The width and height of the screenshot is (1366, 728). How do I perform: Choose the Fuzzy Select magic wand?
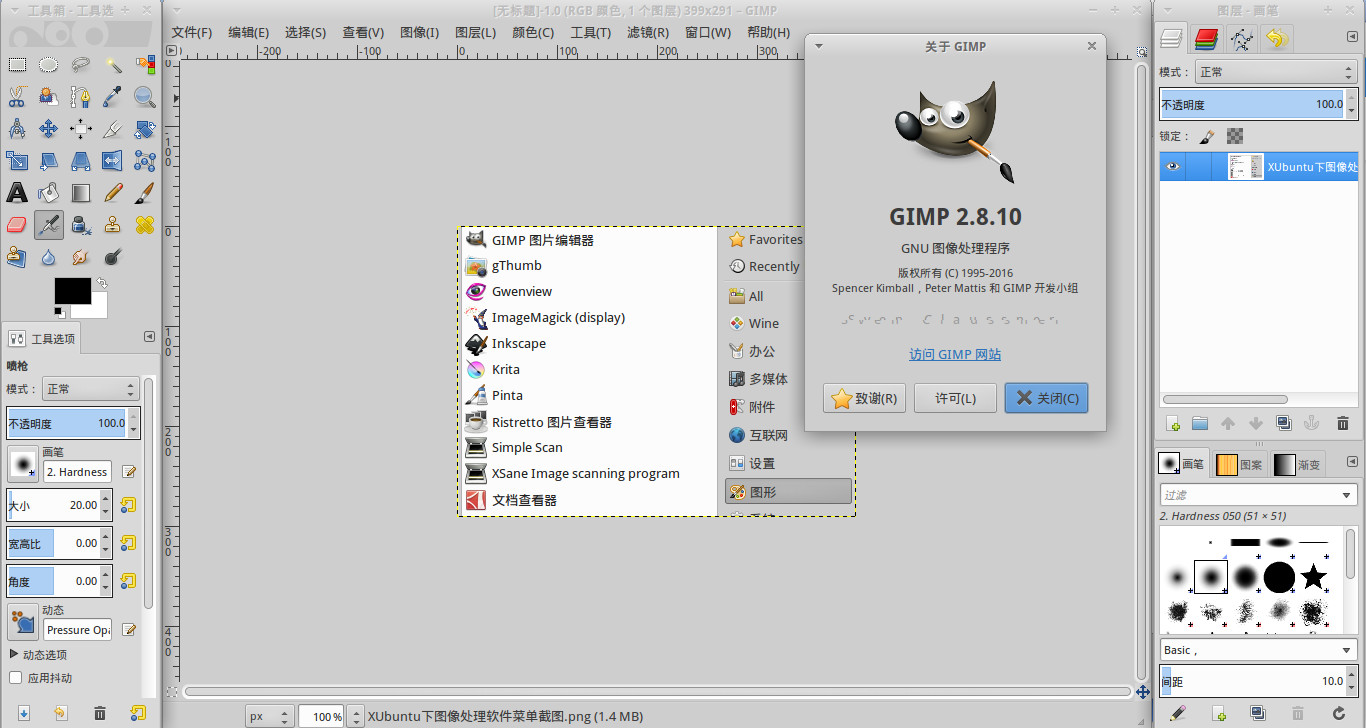(x=113, y=65)
